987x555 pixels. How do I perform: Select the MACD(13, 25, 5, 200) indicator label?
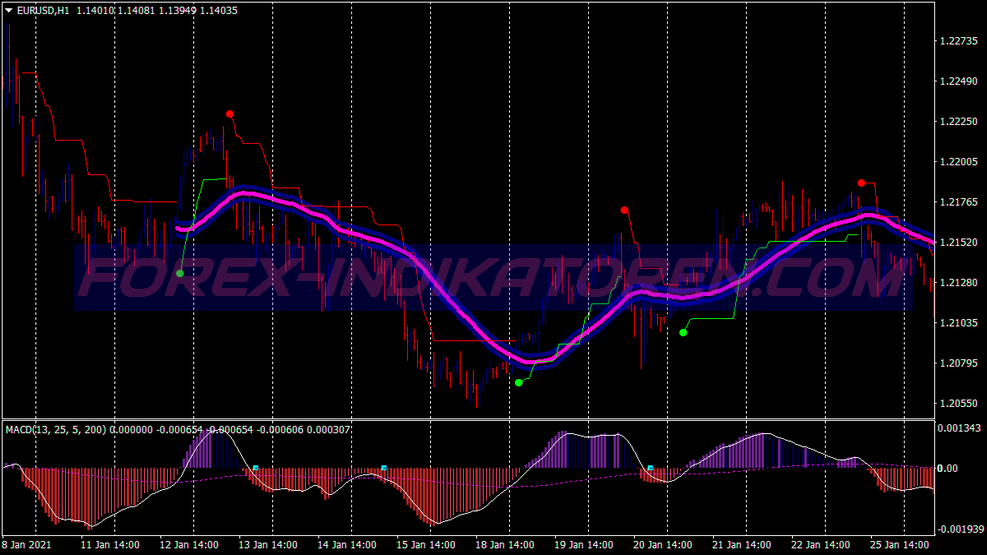pos(56,430)
